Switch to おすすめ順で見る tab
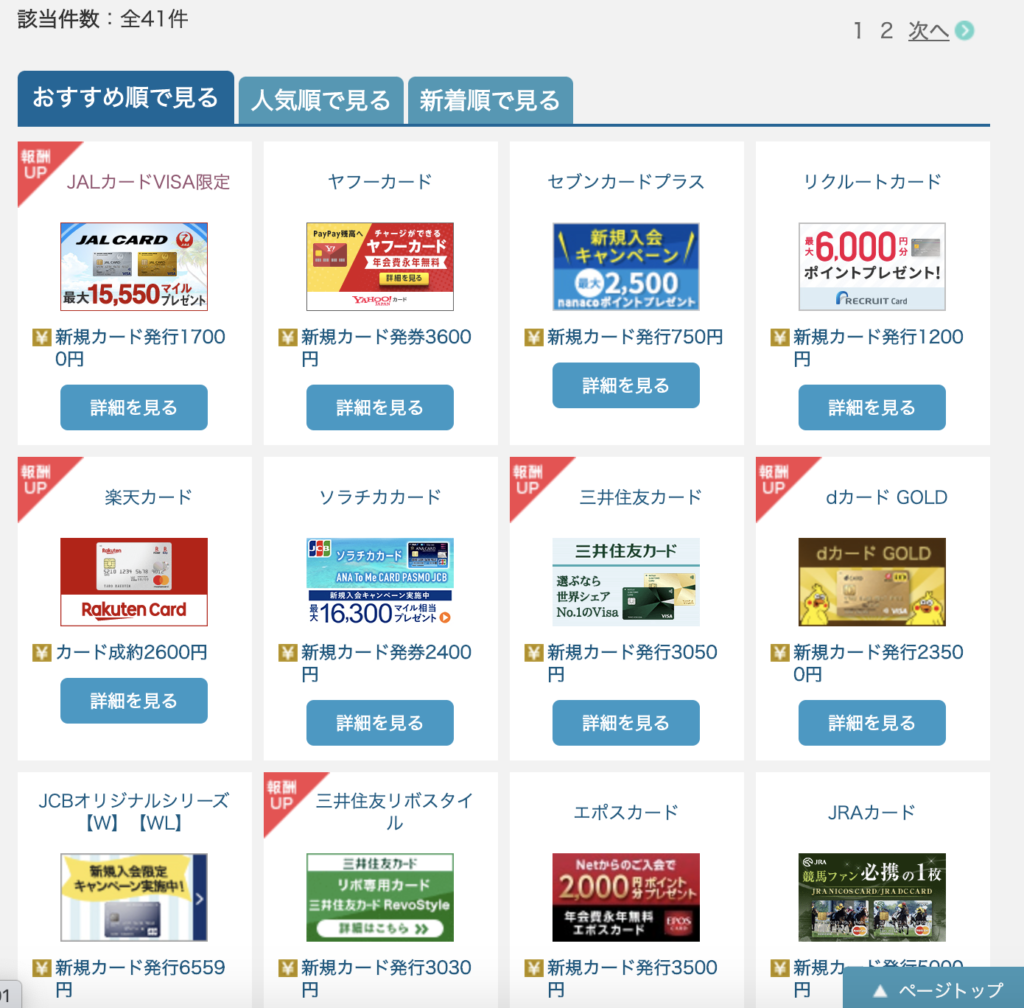Viewport: 1024px width, 1008px height. (x=125, y=97)
